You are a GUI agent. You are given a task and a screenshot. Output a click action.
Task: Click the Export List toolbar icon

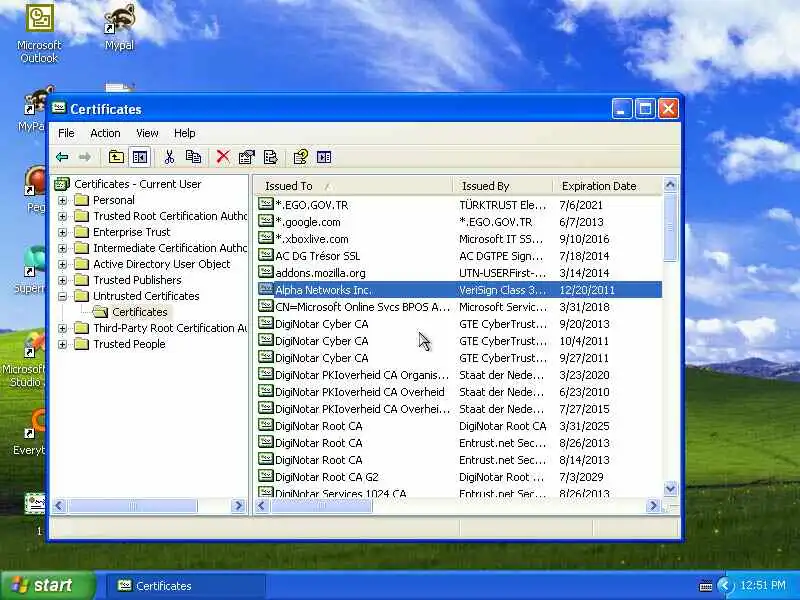(x=270, y=157)
